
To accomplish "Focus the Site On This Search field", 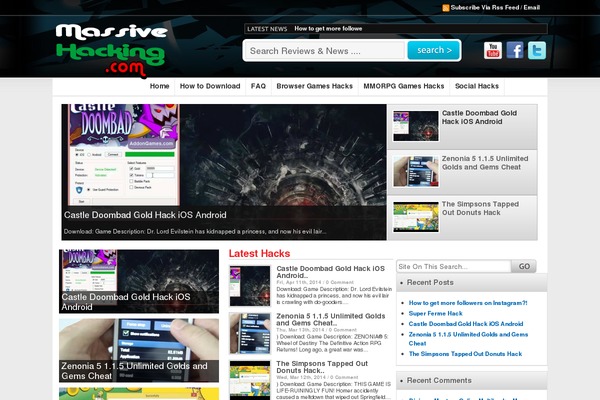I will point(453,266).
